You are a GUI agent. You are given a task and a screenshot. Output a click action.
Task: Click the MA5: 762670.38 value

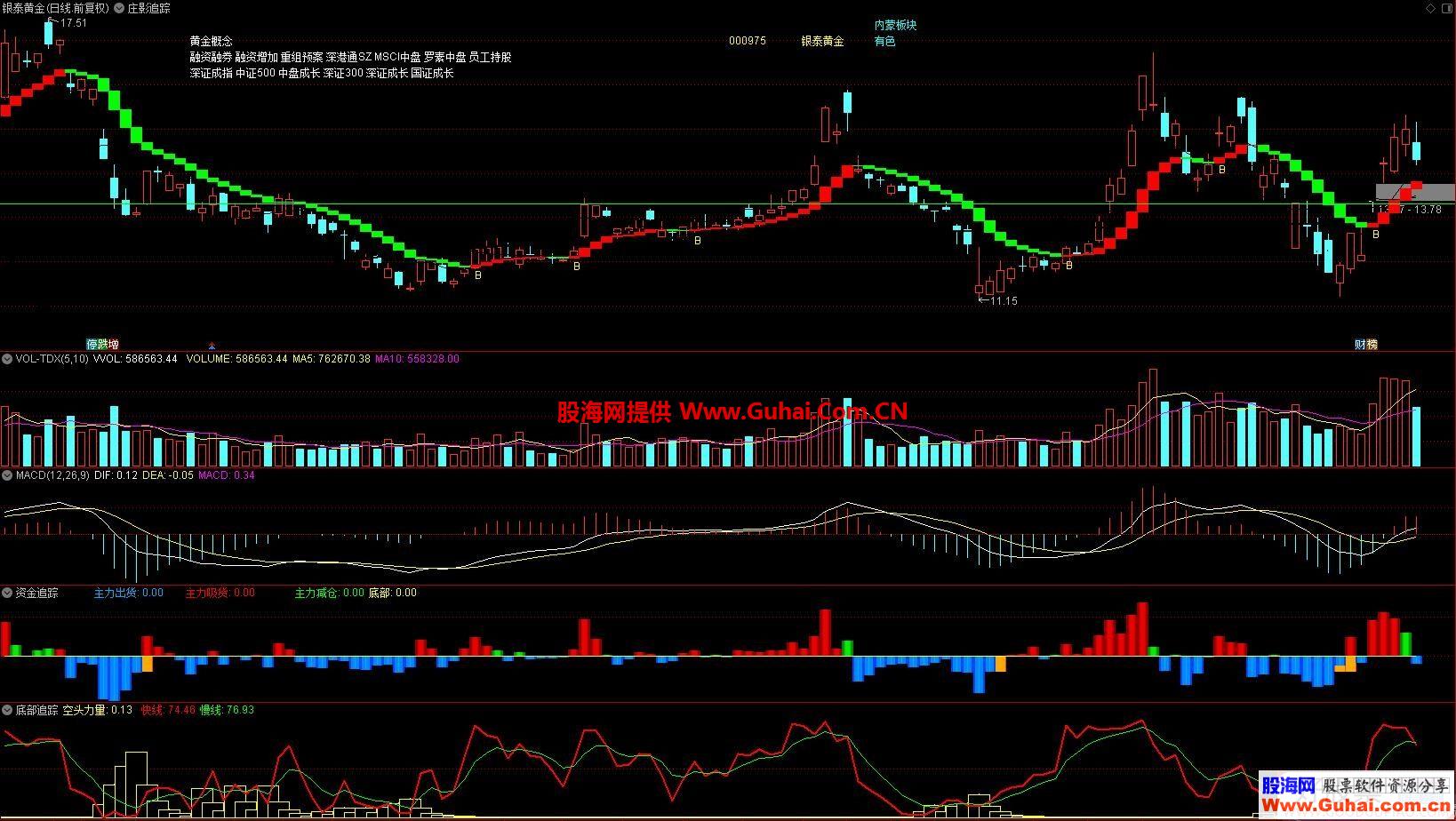click(332, 359)
